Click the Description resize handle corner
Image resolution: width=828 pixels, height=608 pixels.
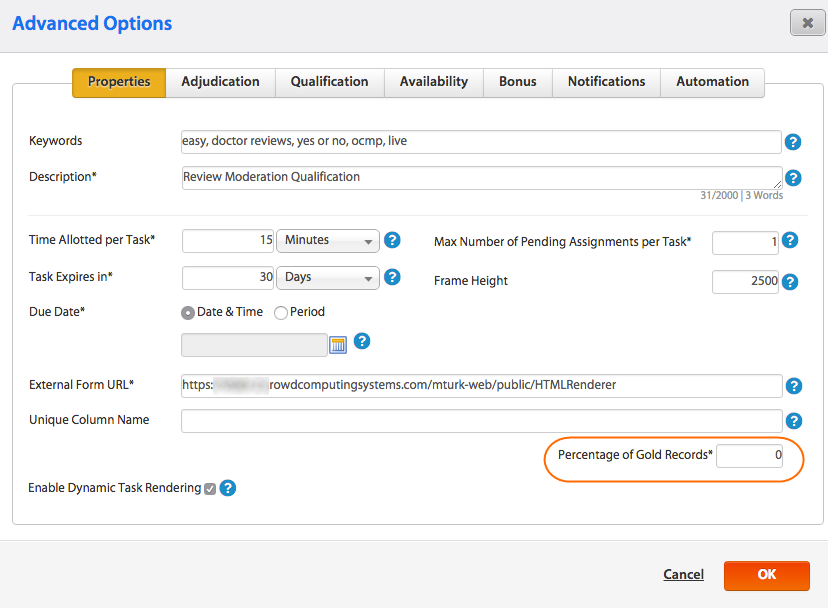click(777, 184)
